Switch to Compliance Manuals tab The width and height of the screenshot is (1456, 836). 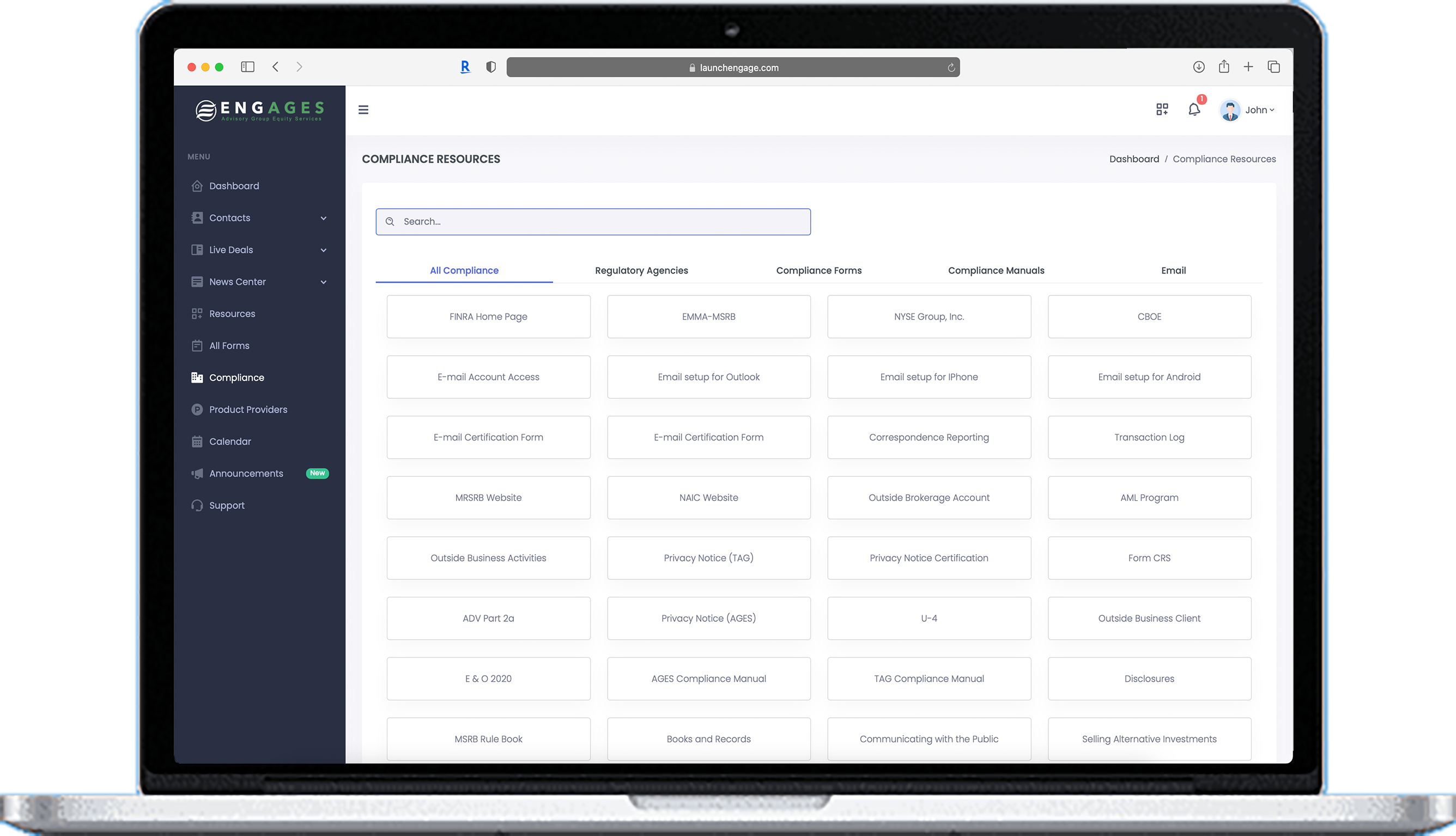tap(996, 270)
